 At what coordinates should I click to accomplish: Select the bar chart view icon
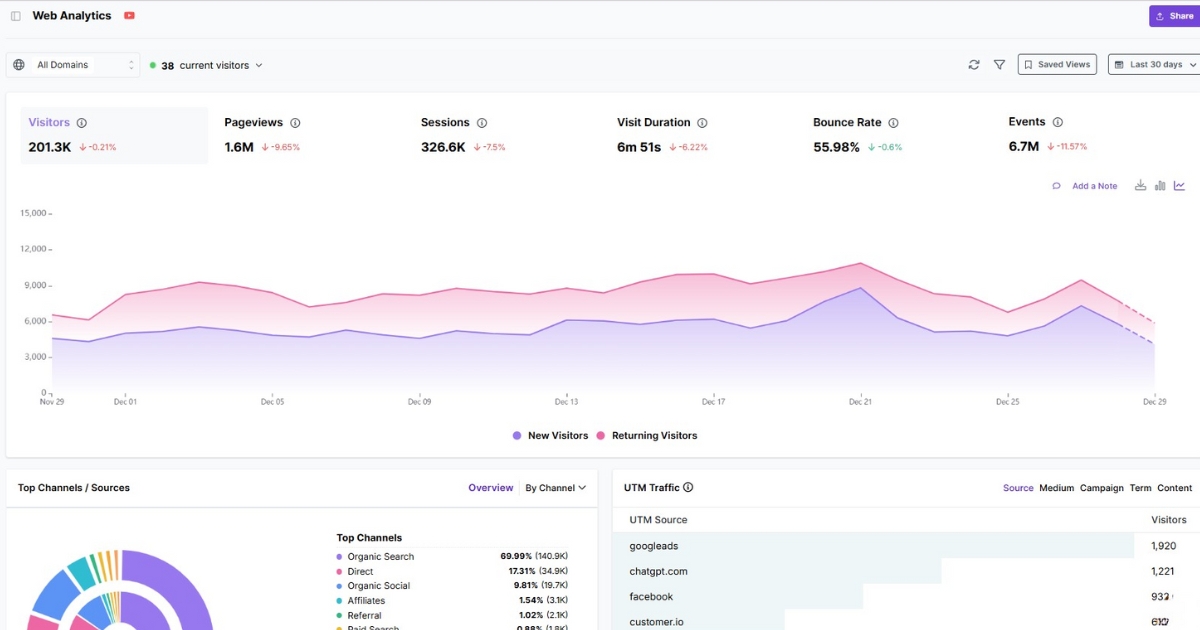[1161, 186]
